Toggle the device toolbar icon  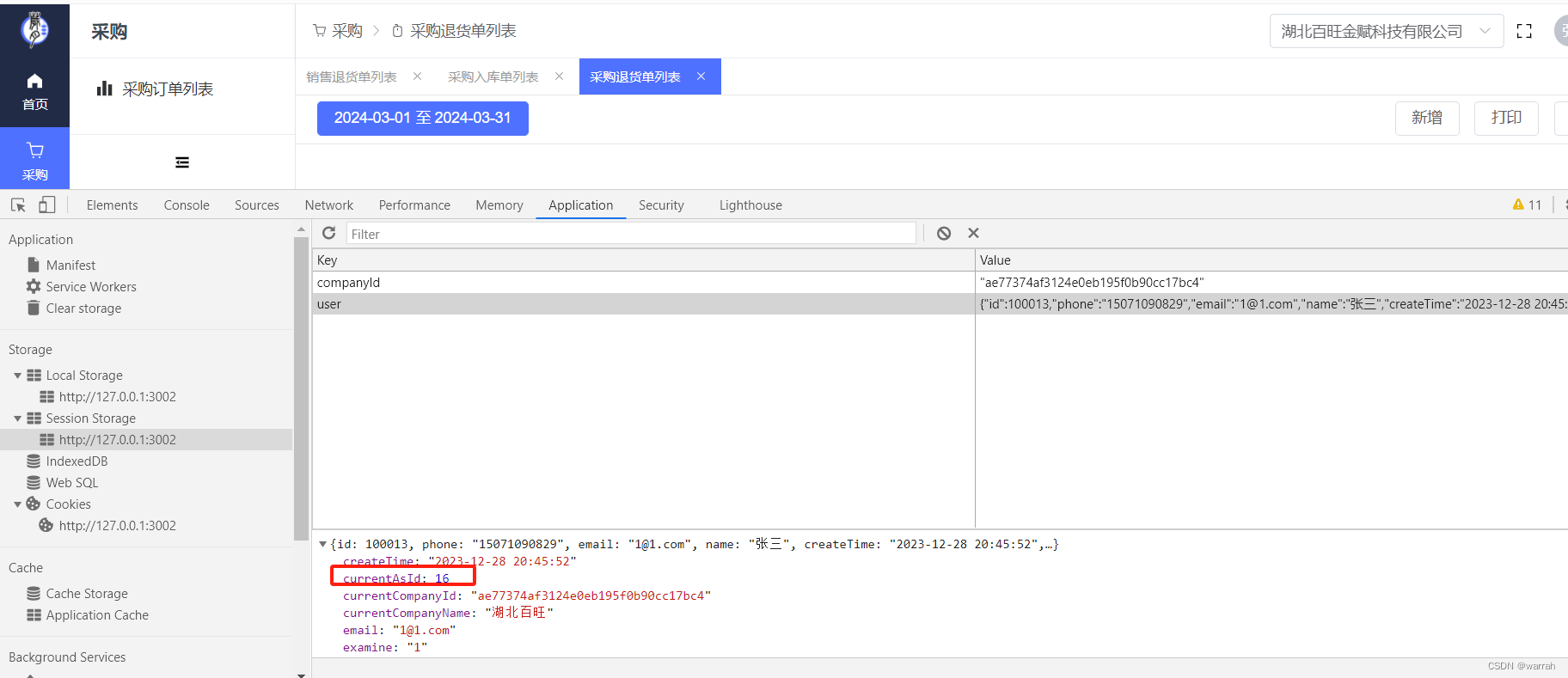[x=47, y=205]
